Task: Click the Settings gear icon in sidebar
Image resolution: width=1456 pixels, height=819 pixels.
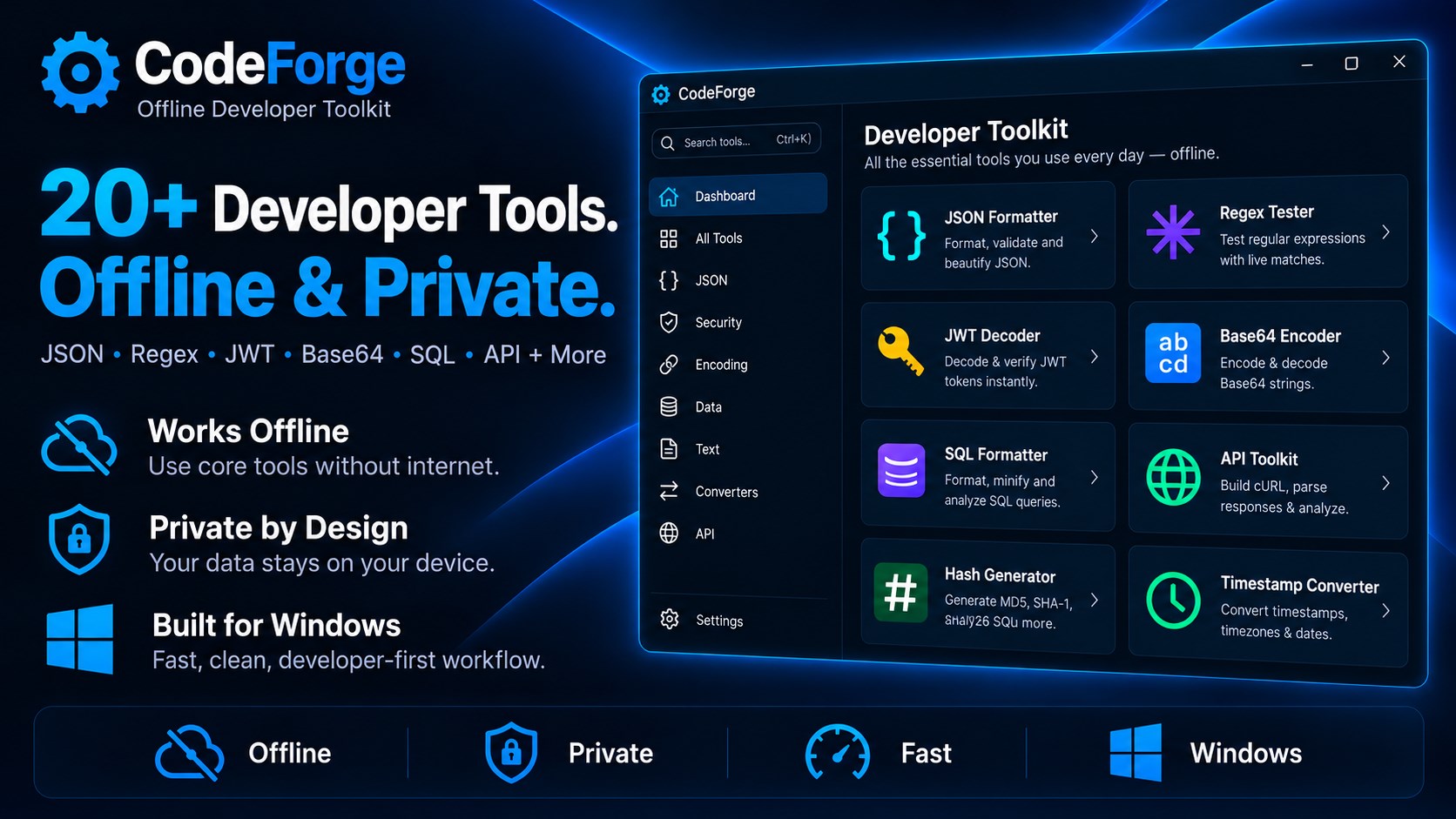Action: (670, 619)
